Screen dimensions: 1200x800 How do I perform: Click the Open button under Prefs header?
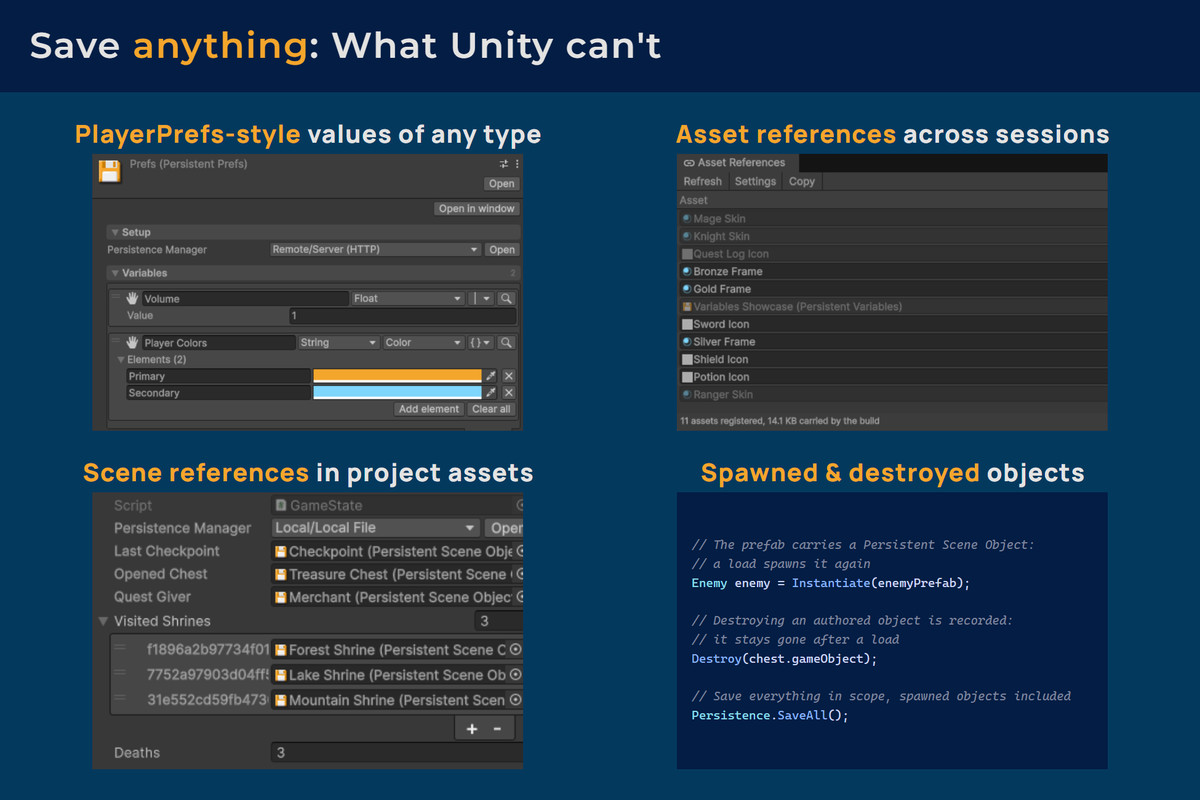click(502, 184)
